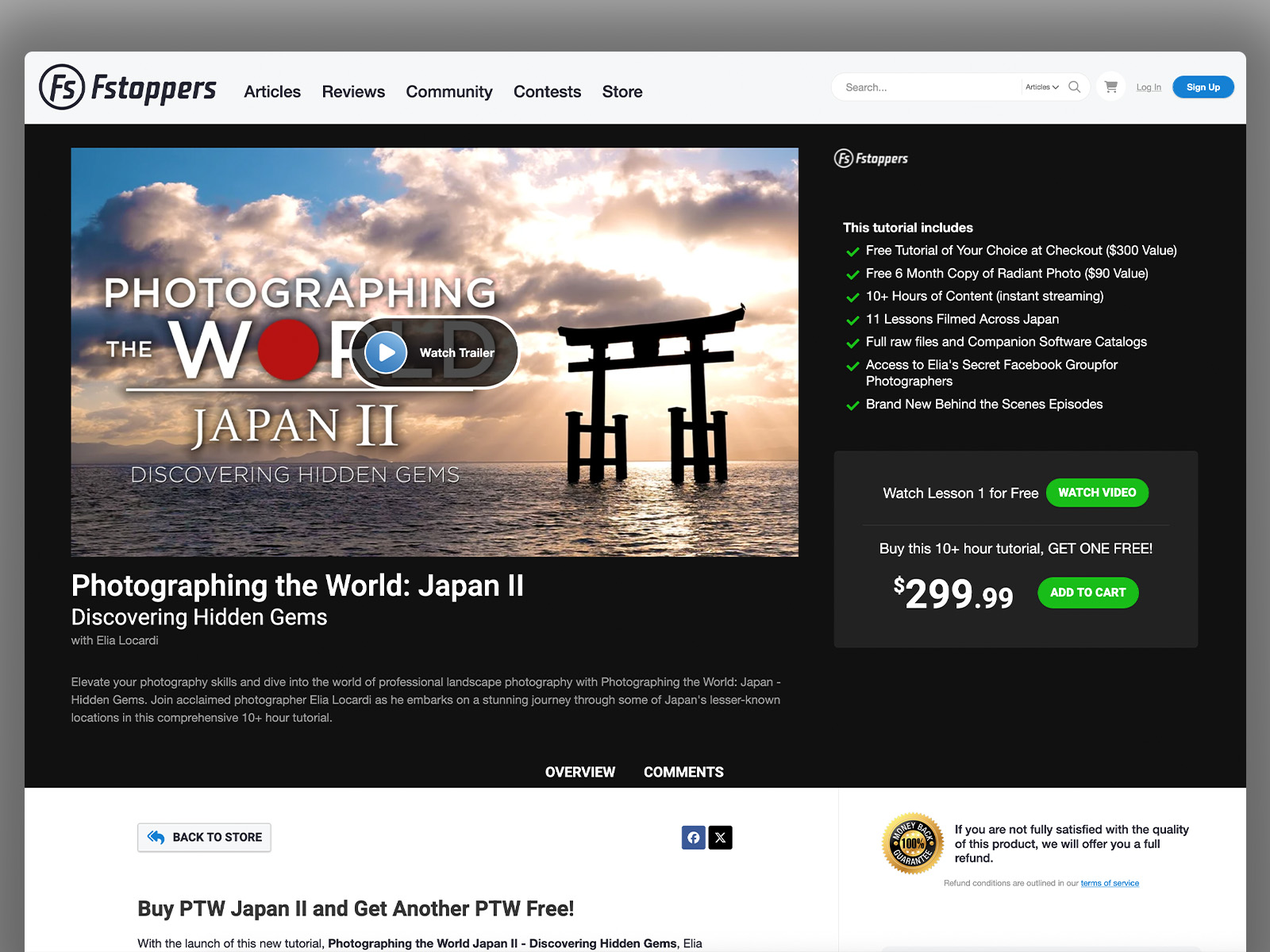Click the 'with Elia Locardi' author text
Screen dimensions: 1270x952
pyautogui.click(x=115, y=640)
